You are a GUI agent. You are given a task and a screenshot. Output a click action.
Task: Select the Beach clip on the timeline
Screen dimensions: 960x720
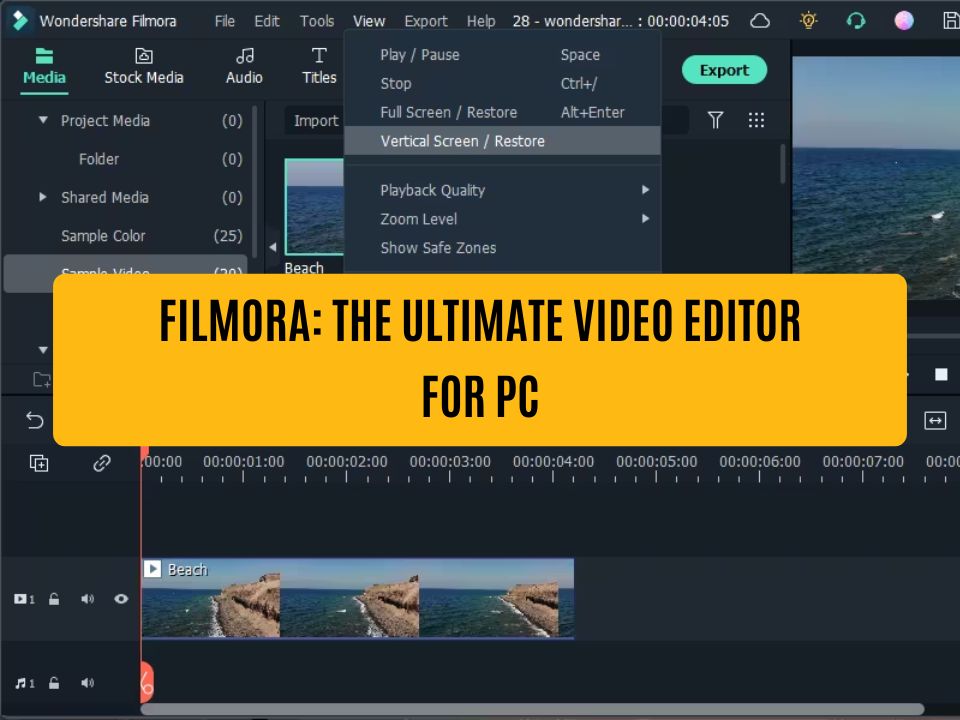(357, 600)
